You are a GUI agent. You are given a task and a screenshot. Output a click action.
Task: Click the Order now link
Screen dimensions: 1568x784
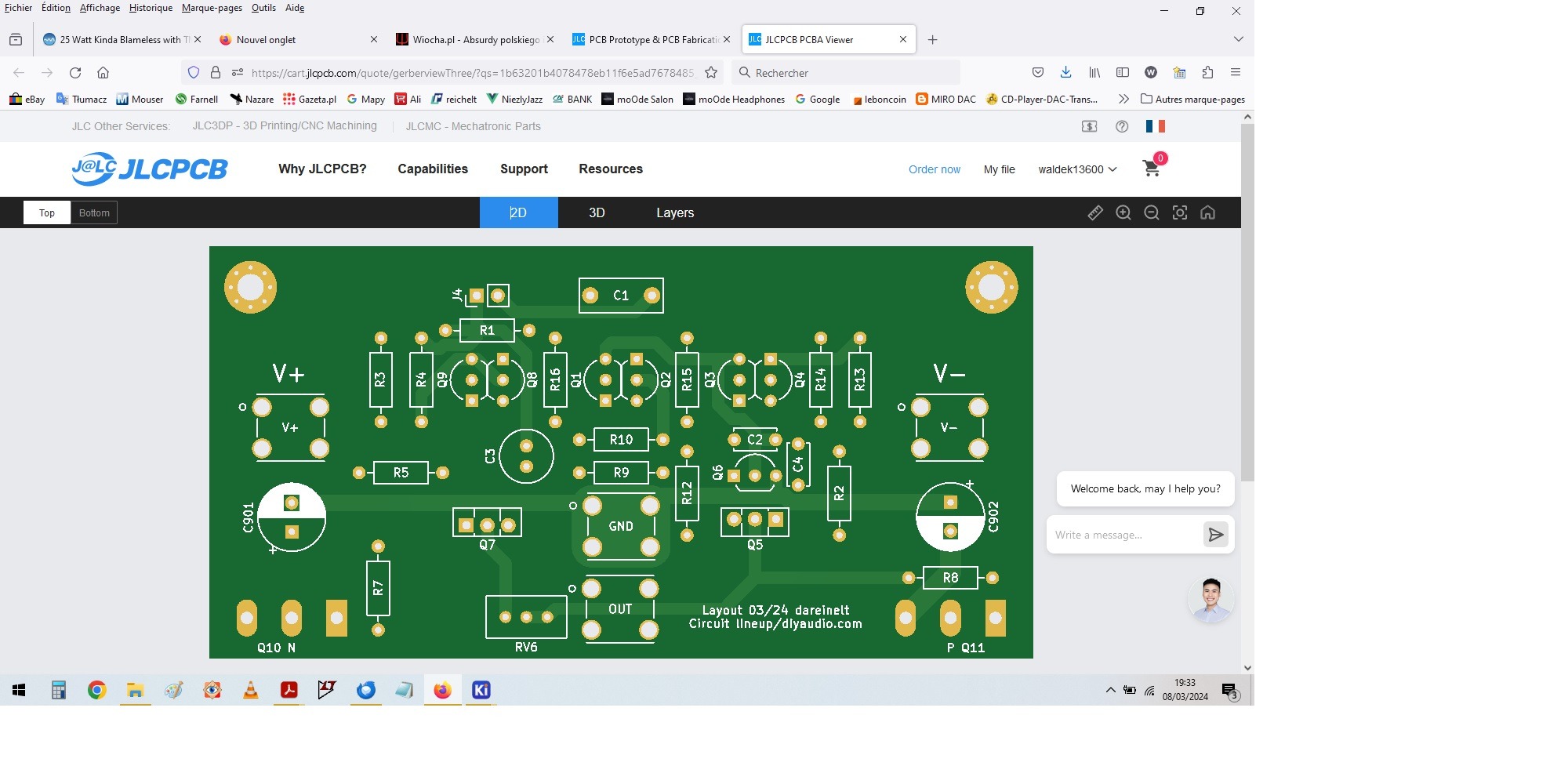[934, 169]
